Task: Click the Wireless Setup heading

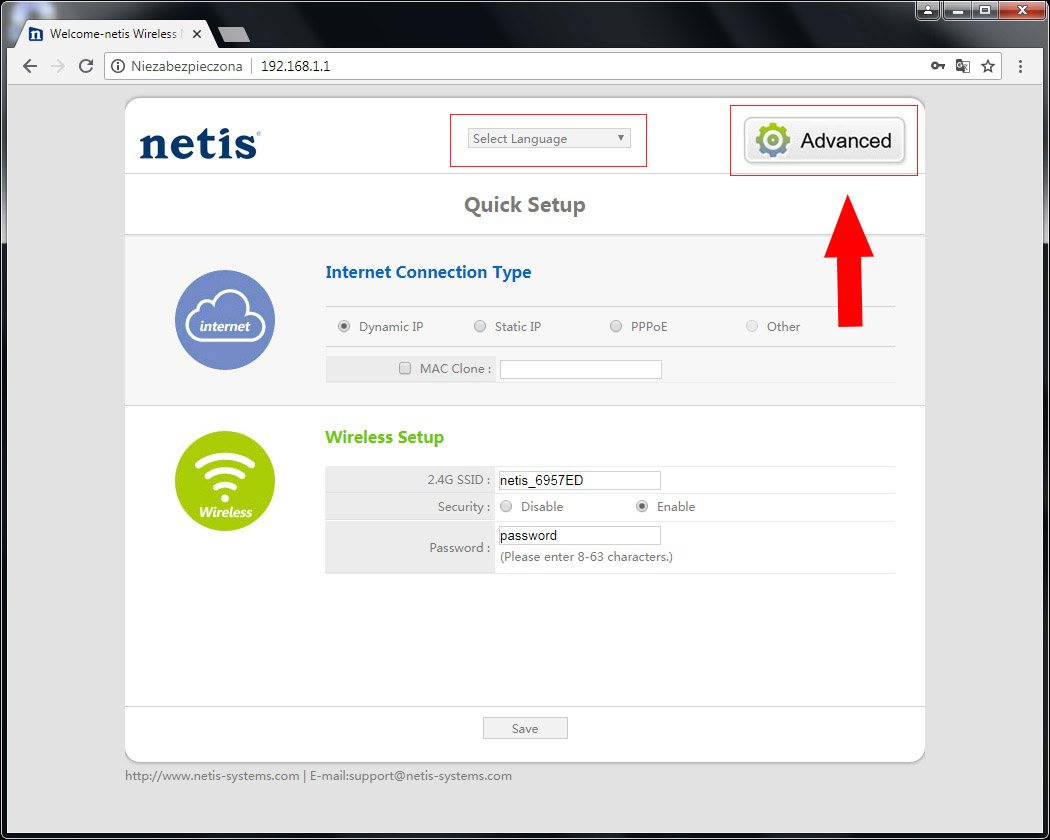Action: 384,437
